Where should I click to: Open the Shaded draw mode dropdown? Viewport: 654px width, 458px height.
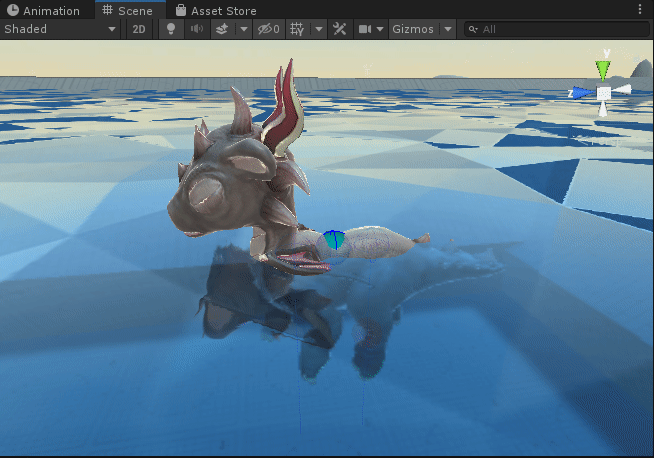click(x=61, y=29)
